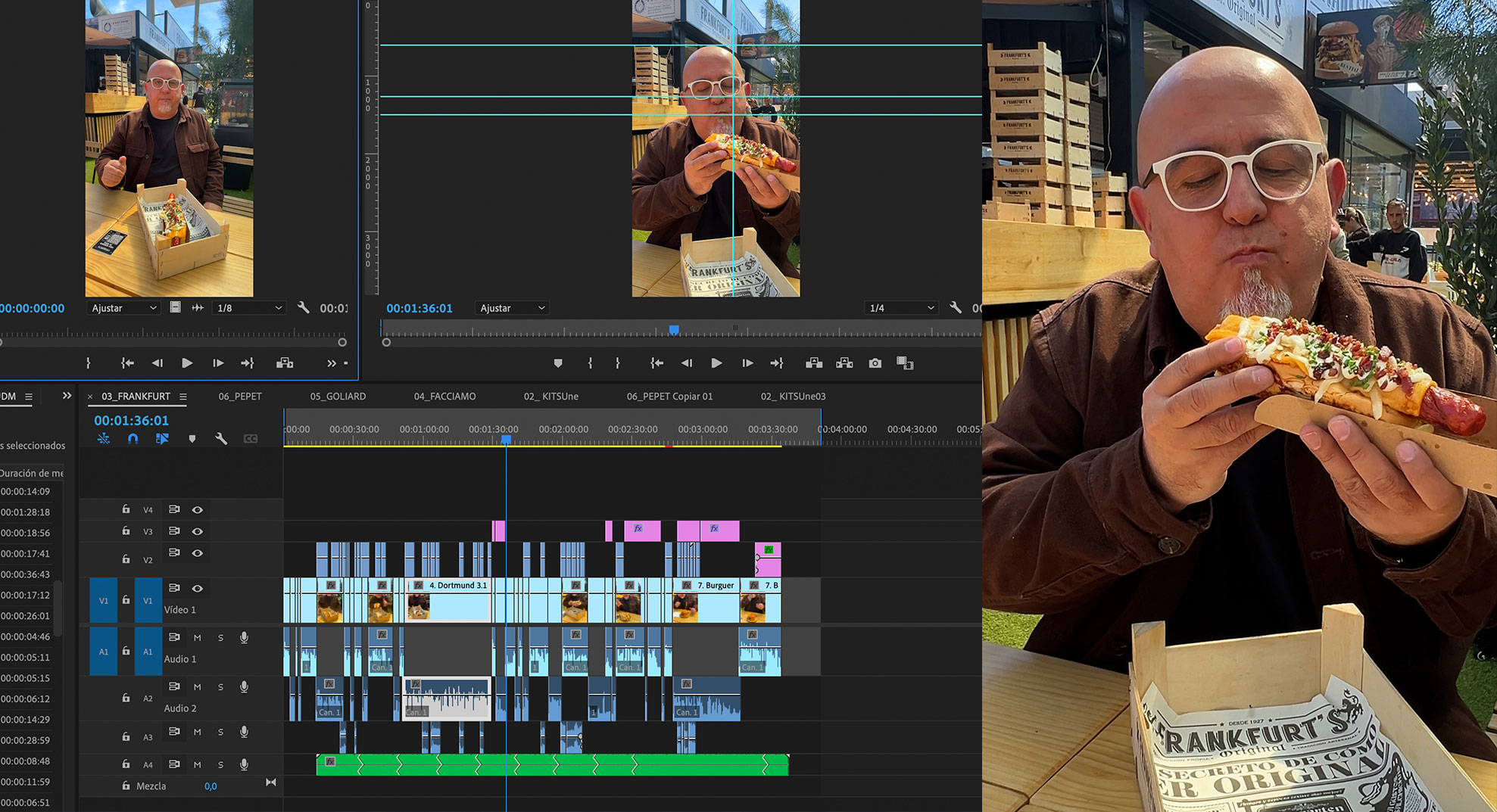Click Go to In point in Program monitor
Viewport: 1497px width, 812px height.
656,363
